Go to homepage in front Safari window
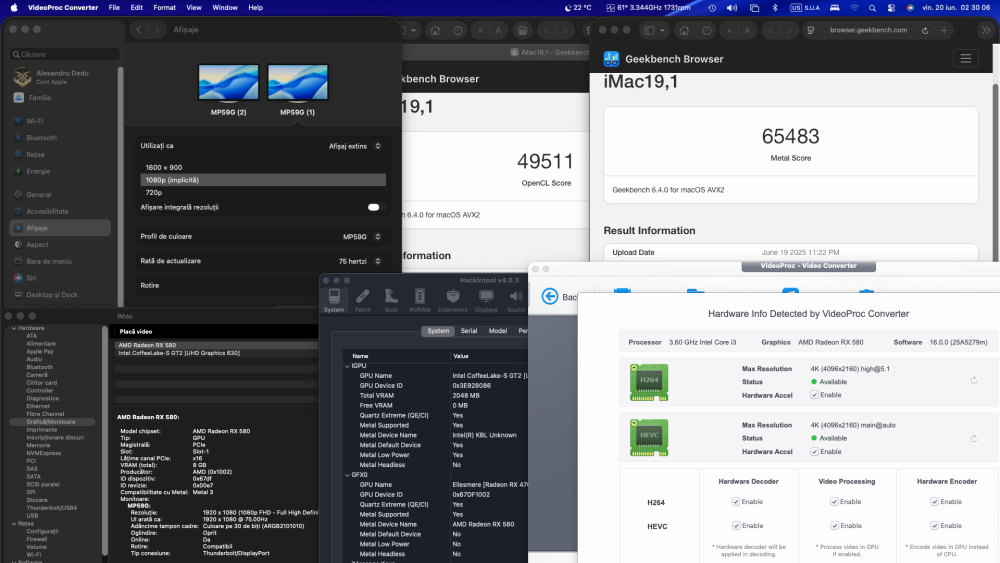The width and height of the screenshot is (1000, 563). pos(684,30)
